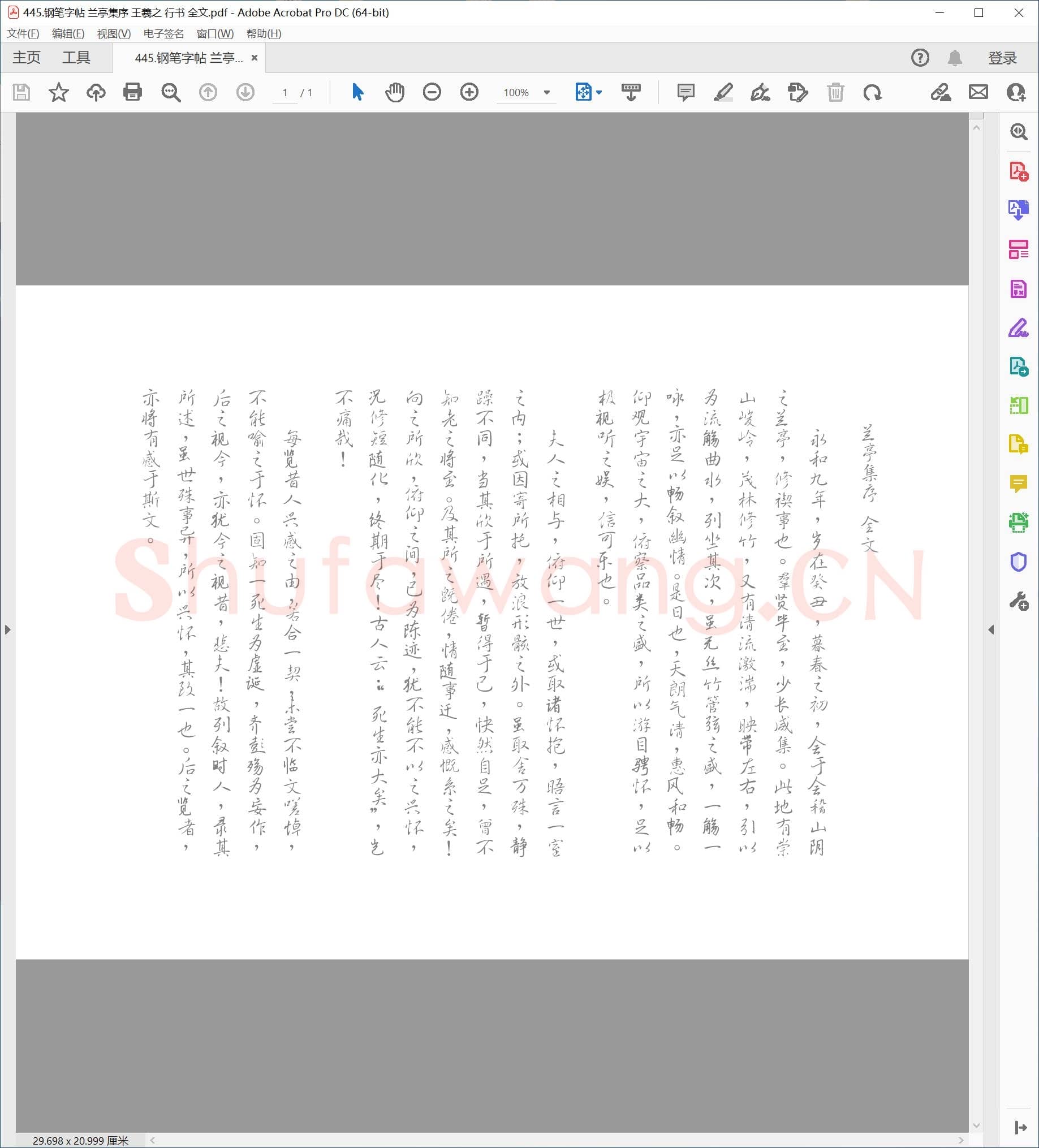Click the Print document icon

click(x=132, y=92)
